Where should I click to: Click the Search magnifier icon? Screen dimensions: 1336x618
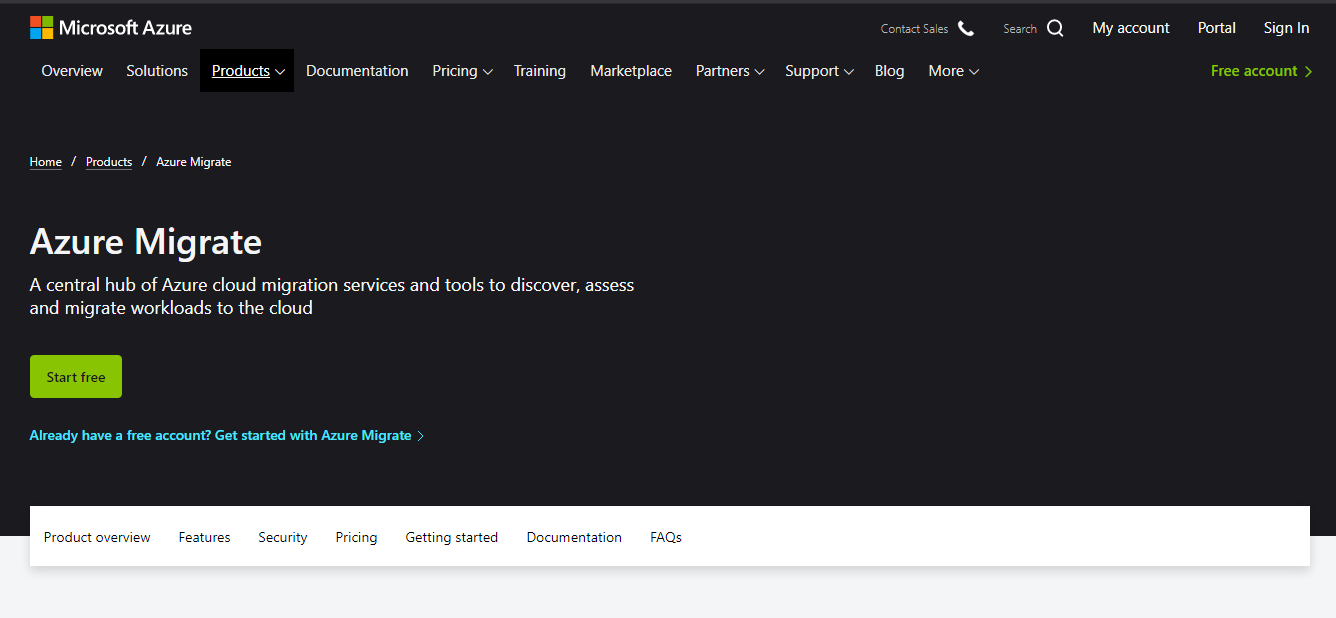(1055, 28)
